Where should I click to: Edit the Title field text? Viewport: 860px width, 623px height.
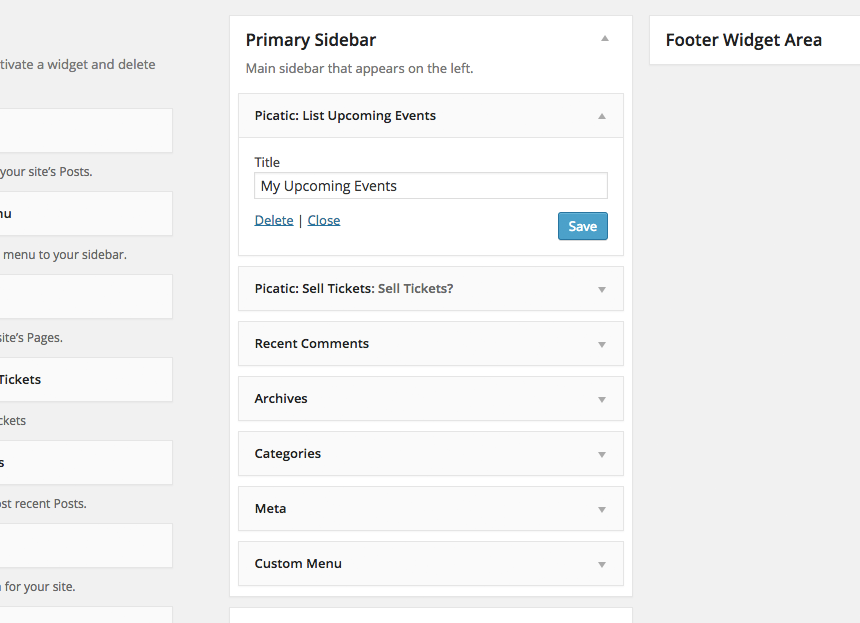coord(431,186)
